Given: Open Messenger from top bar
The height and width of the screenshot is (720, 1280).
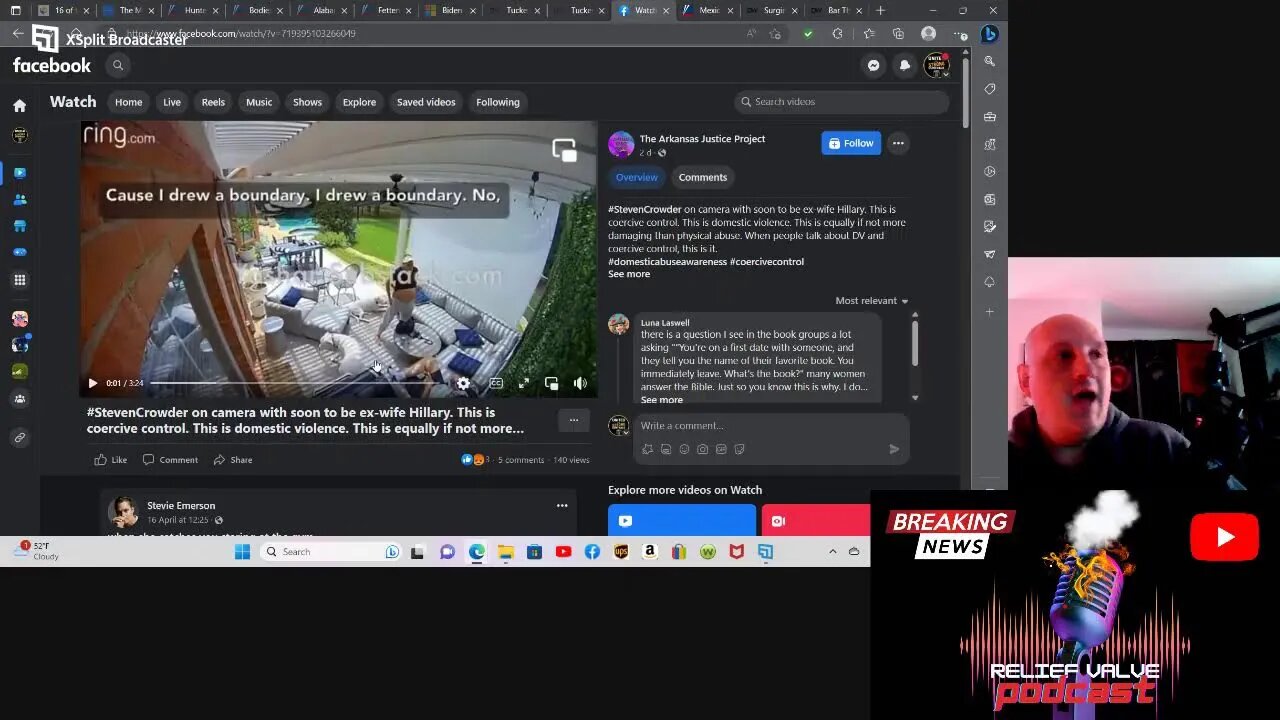Looking at the screenshot, I should point(874,65).
